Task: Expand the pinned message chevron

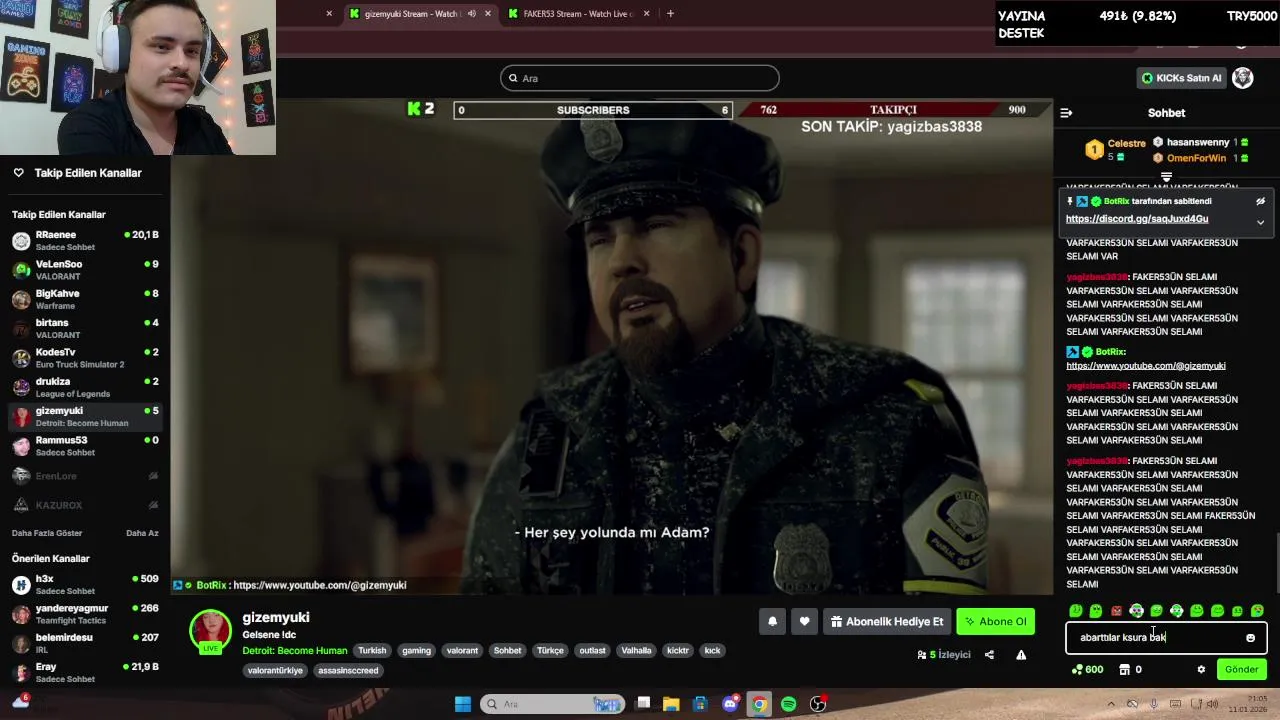Action: [x=1260, y=222]
